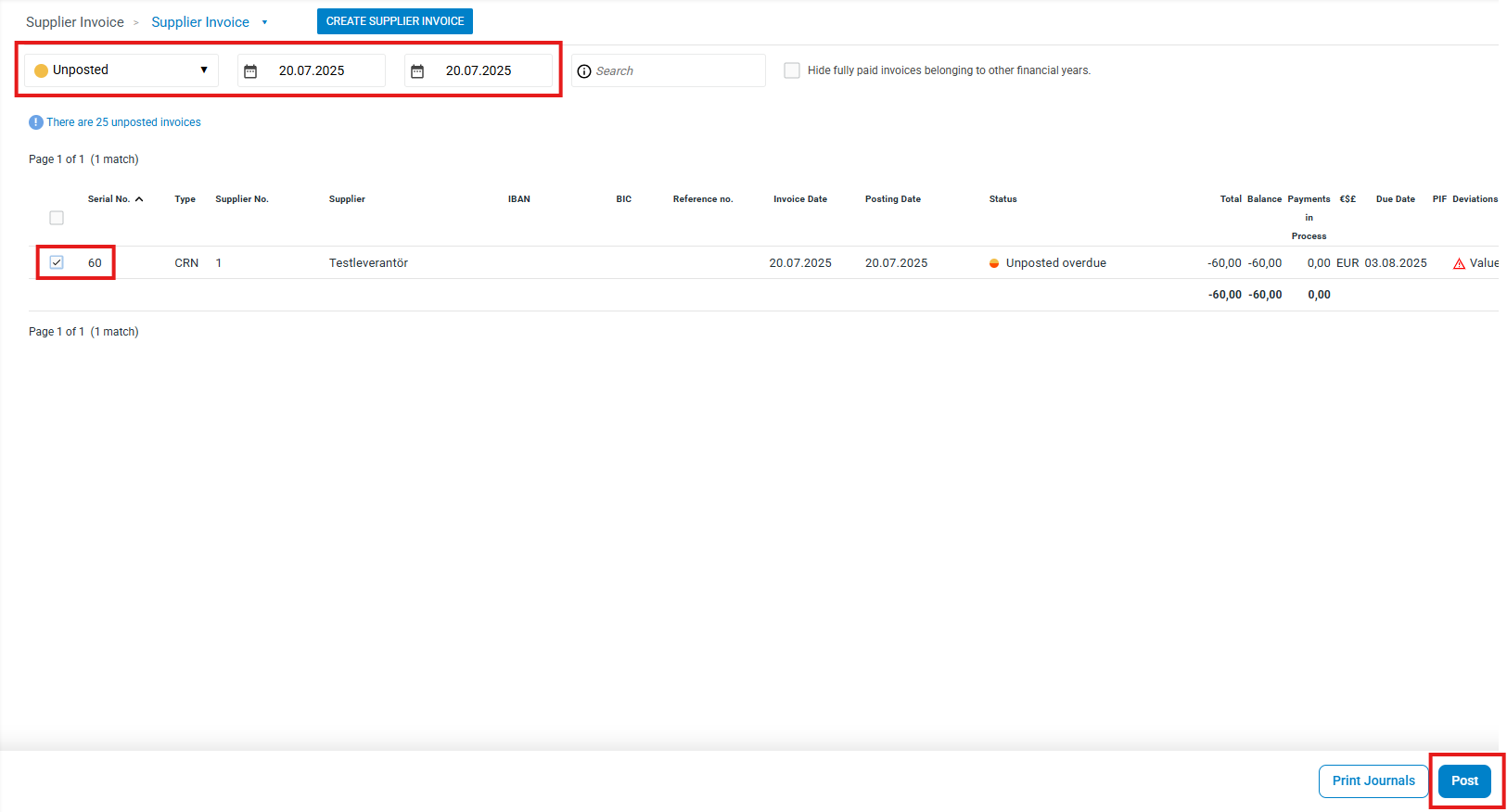The width and height of the screenshot is (1507, 812).
Task: Click the info icon in Search box
Action: point(584,71)
